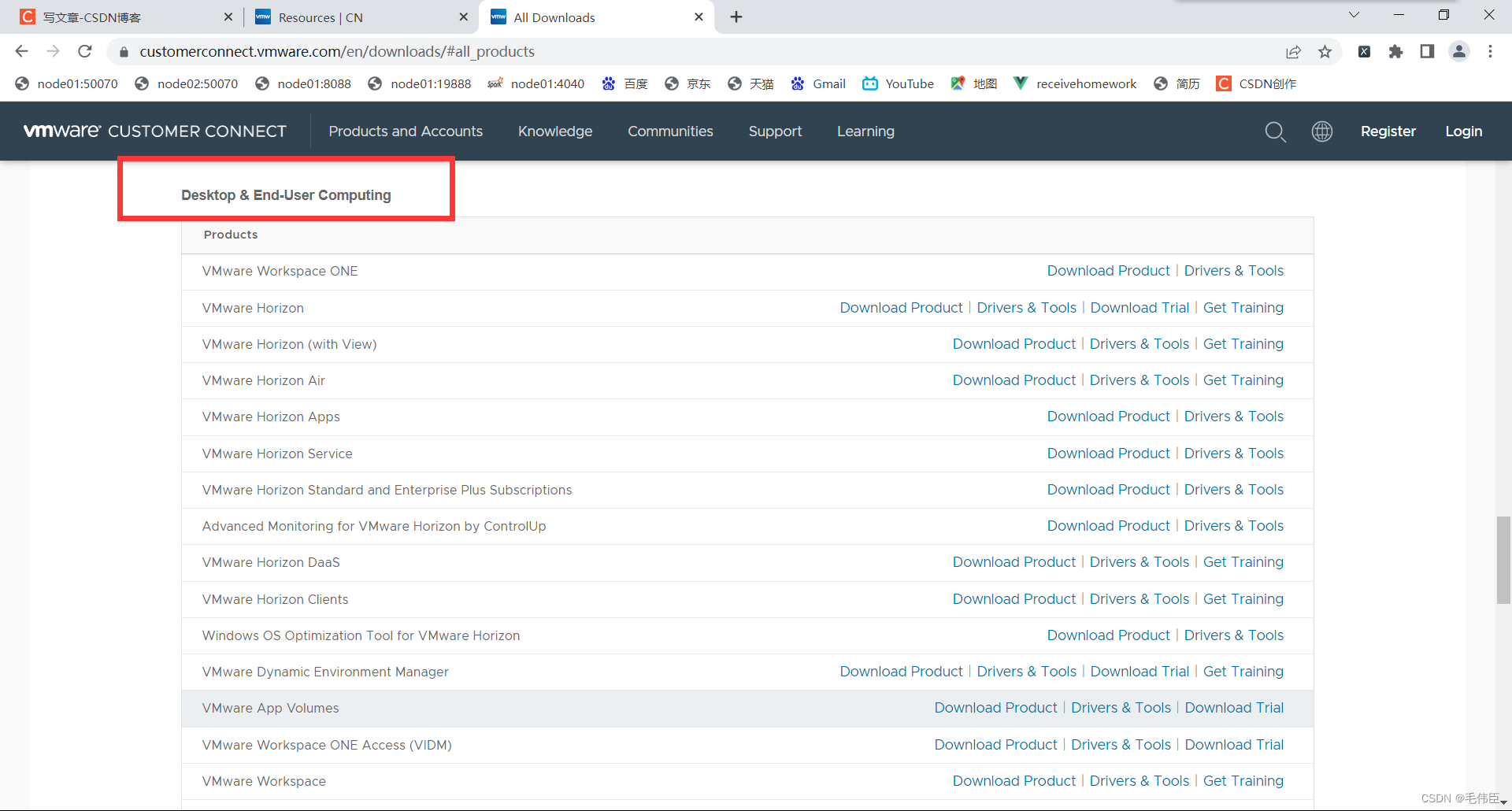Open the tab search chevron
Image resolution: width=1512 pixels, height=811 pixels.
pyautogui.click(x=1354, y=15)
